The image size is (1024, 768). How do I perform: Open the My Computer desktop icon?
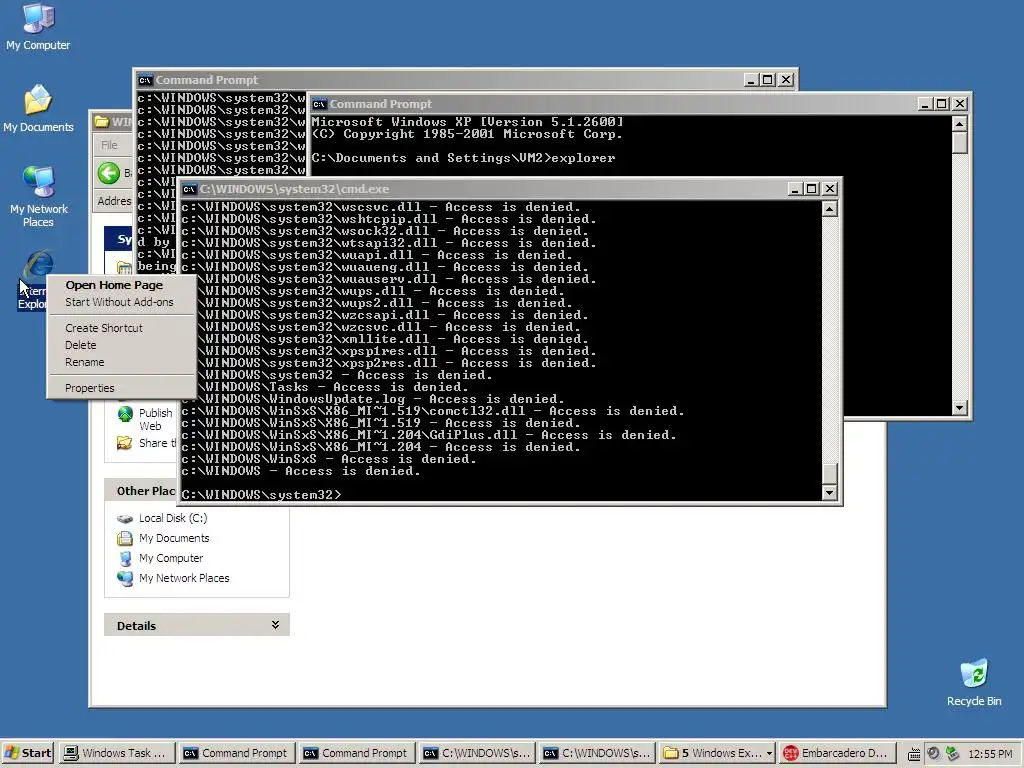coord(38,26)
